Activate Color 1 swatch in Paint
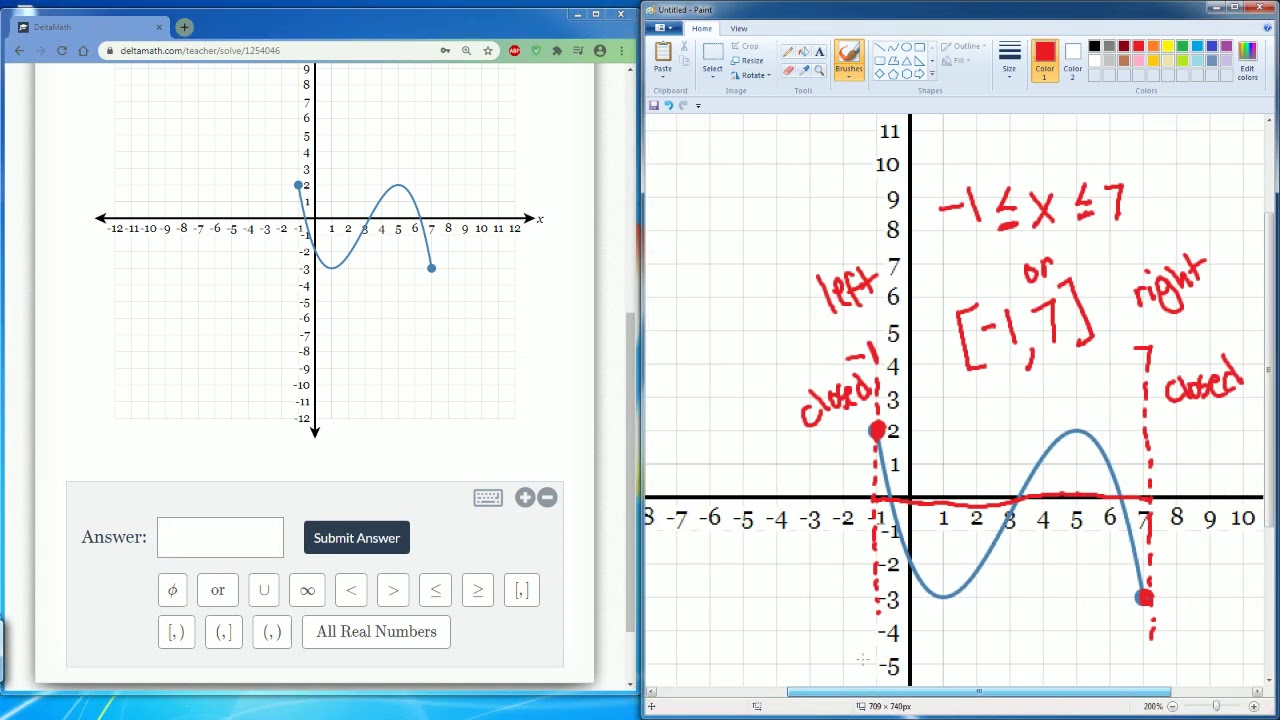The image size is (1280, 720). pyautogui.click(x=1045, y=60)
